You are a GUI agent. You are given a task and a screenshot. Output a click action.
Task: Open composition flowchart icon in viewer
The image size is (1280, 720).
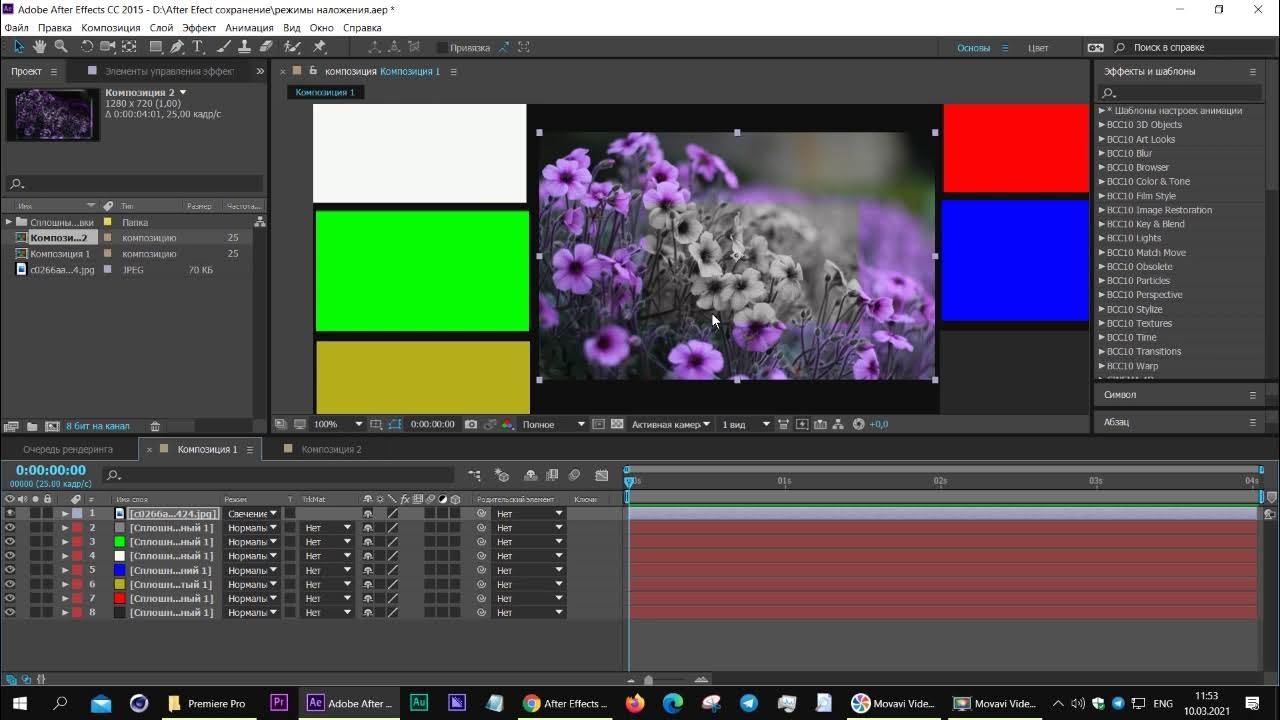click(838, 424)
